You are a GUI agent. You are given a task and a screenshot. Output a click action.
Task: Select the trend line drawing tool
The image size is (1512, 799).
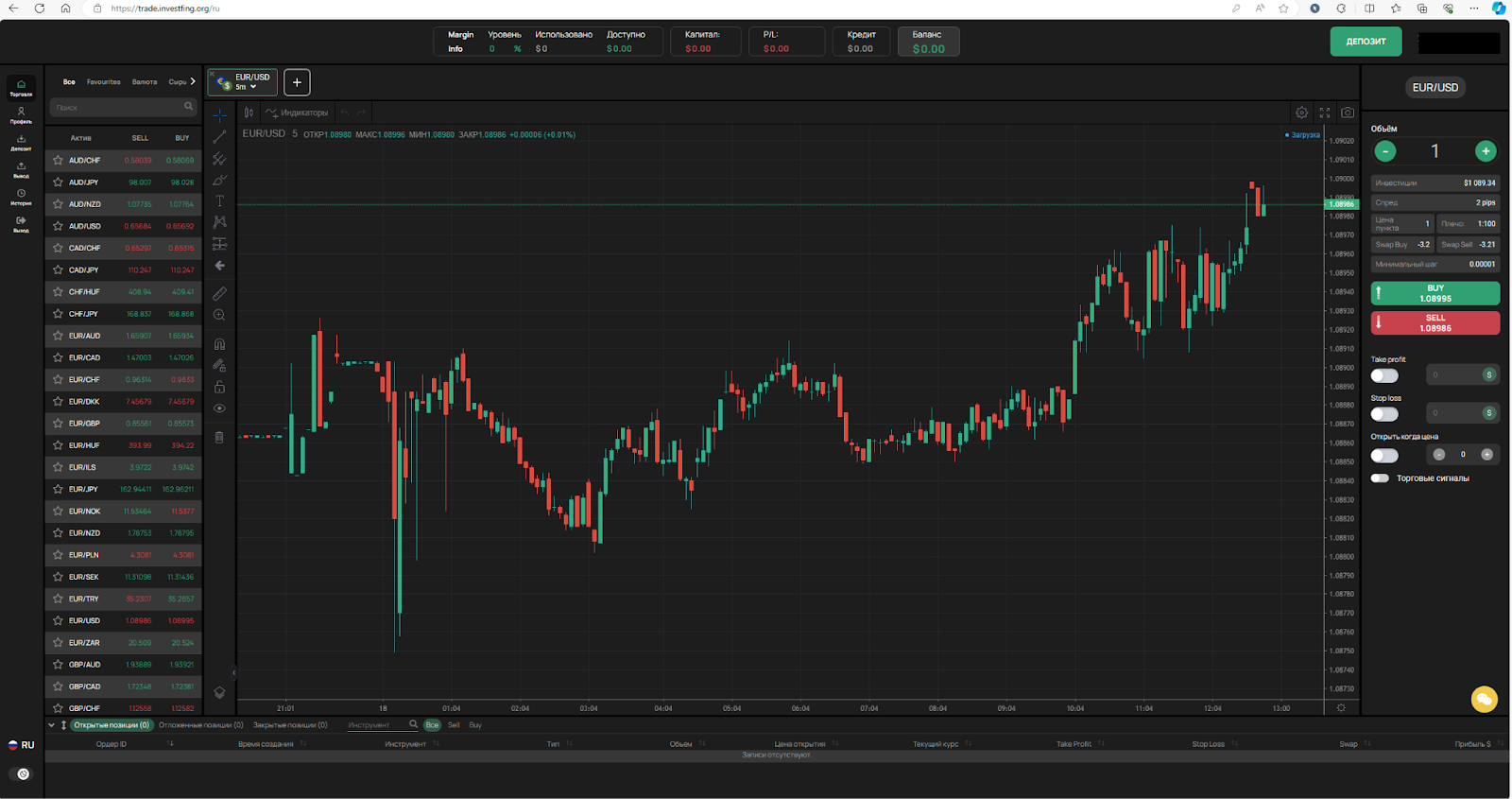219,137
